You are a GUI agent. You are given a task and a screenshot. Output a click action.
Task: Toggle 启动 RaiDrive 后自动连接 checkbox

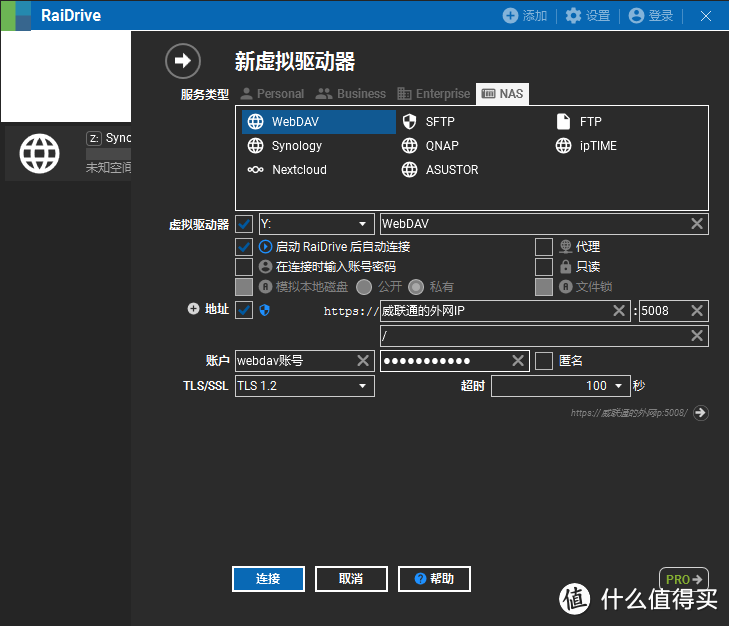244,246
